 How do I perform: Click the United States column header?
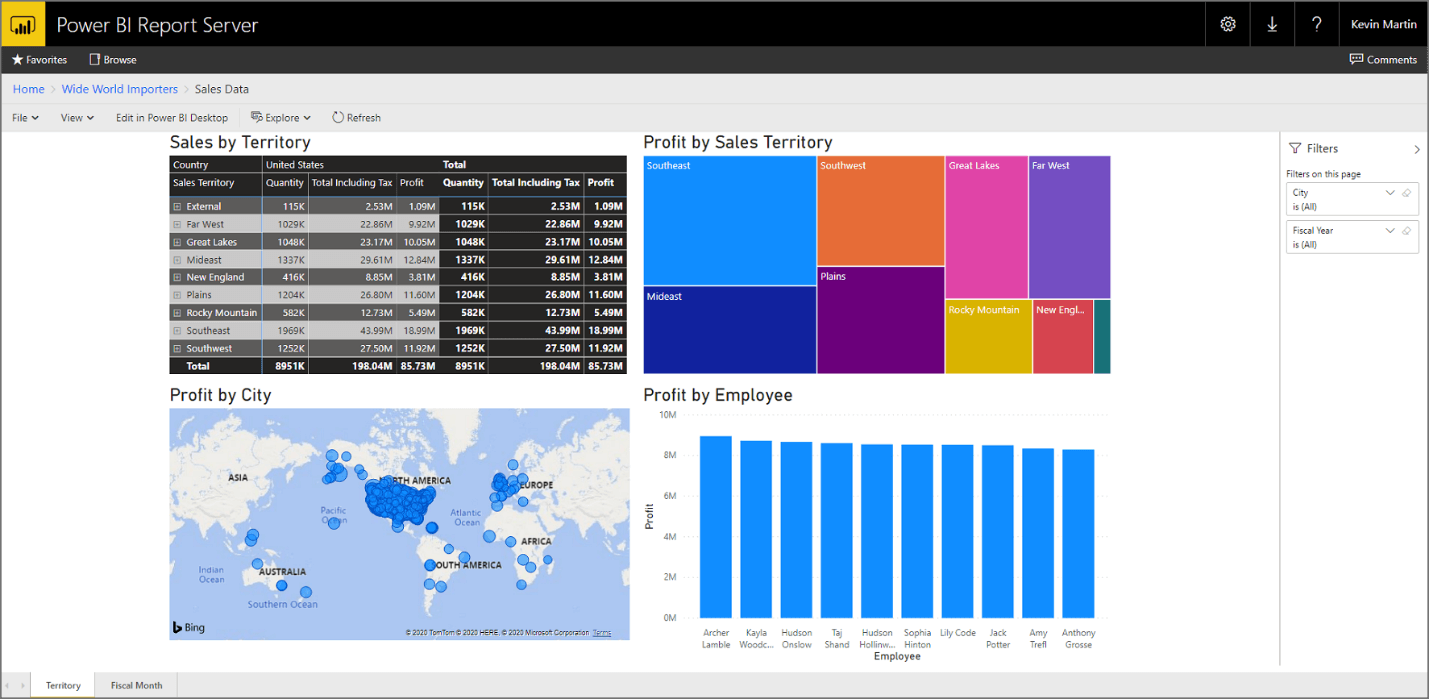(x=295, y=165)
